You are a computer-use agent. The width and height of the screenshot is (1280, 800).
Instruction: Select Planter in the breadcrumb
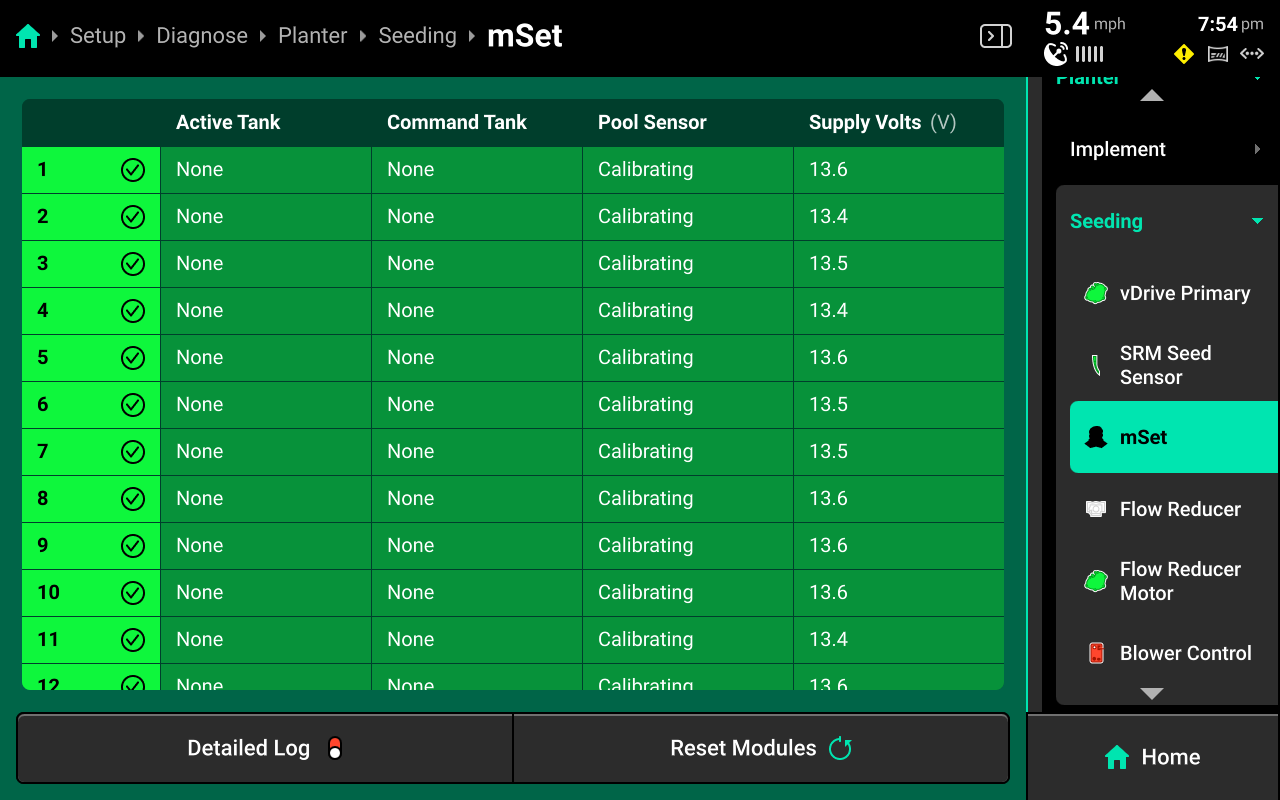click(312, 35)
